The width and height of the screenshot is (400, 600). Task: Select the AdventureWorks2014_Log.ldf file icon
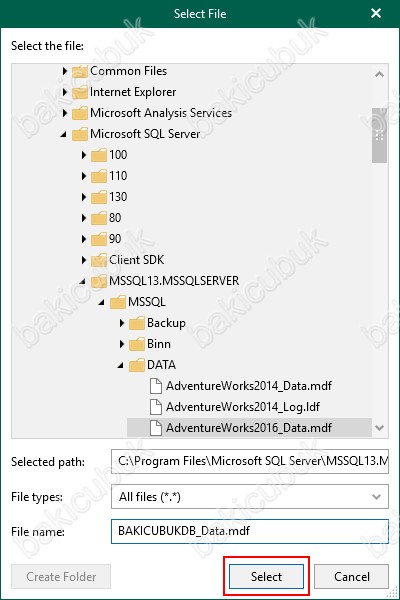point(155,407)
